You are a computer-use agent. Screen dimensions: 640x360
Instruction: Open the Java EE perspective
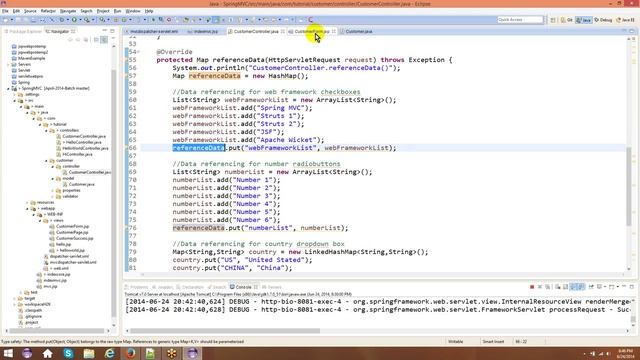(625, 20)
